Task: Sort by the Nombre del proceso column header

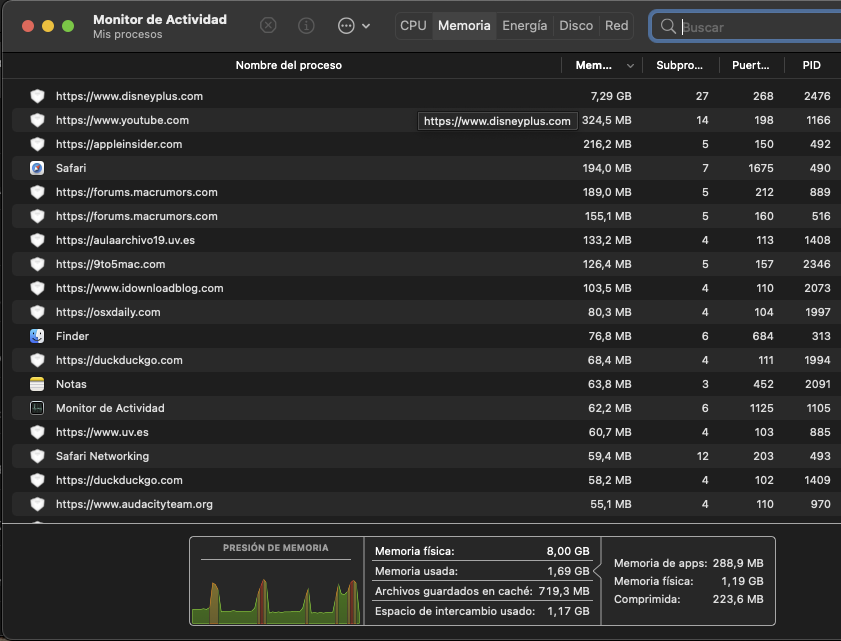Action: tap(289, 65)
